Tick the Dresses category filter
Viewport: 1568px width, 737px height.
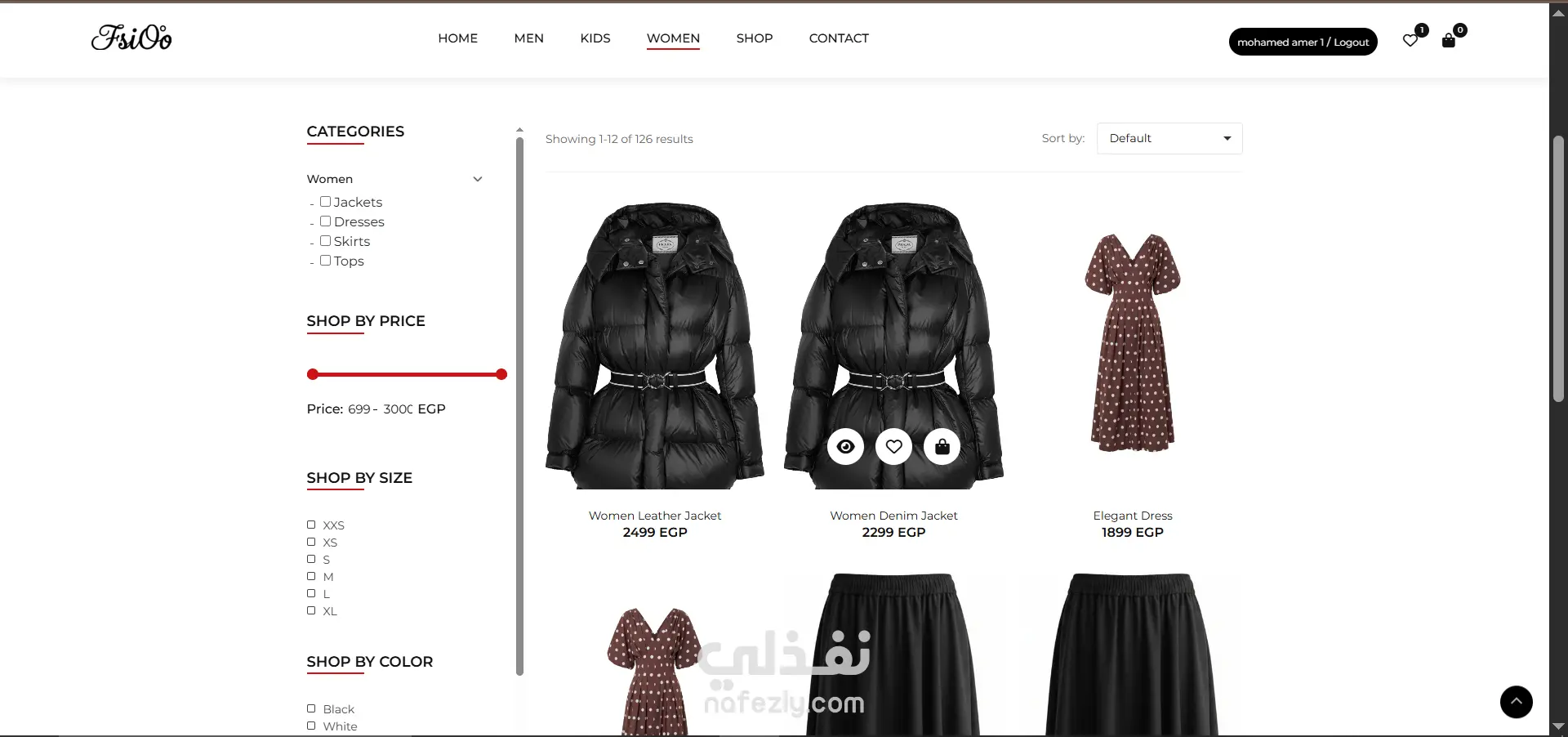point(325,221)
